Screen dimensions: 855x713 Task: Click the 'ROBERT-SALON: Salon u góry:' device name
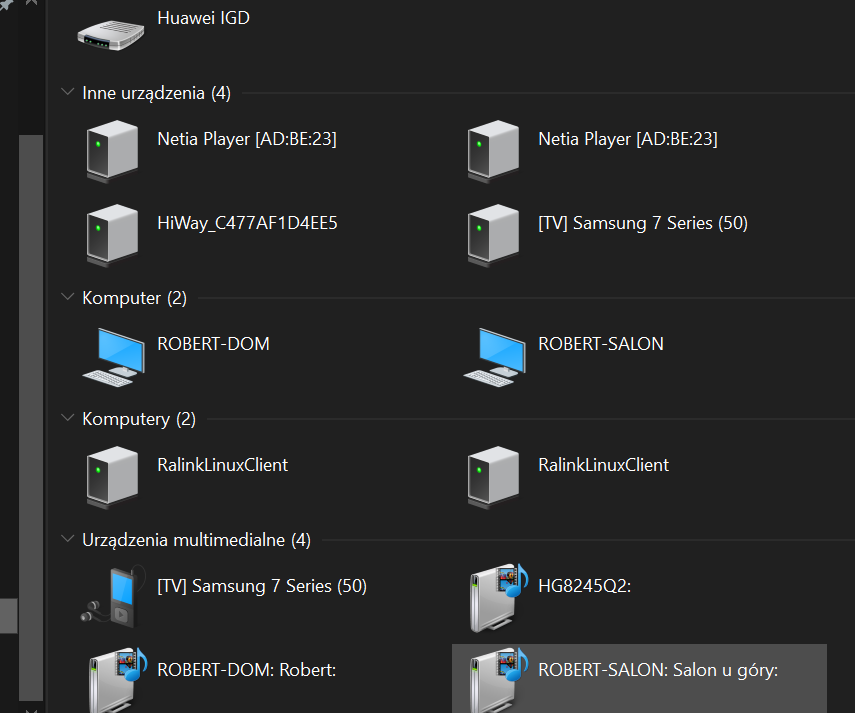[x=658, y=670]
